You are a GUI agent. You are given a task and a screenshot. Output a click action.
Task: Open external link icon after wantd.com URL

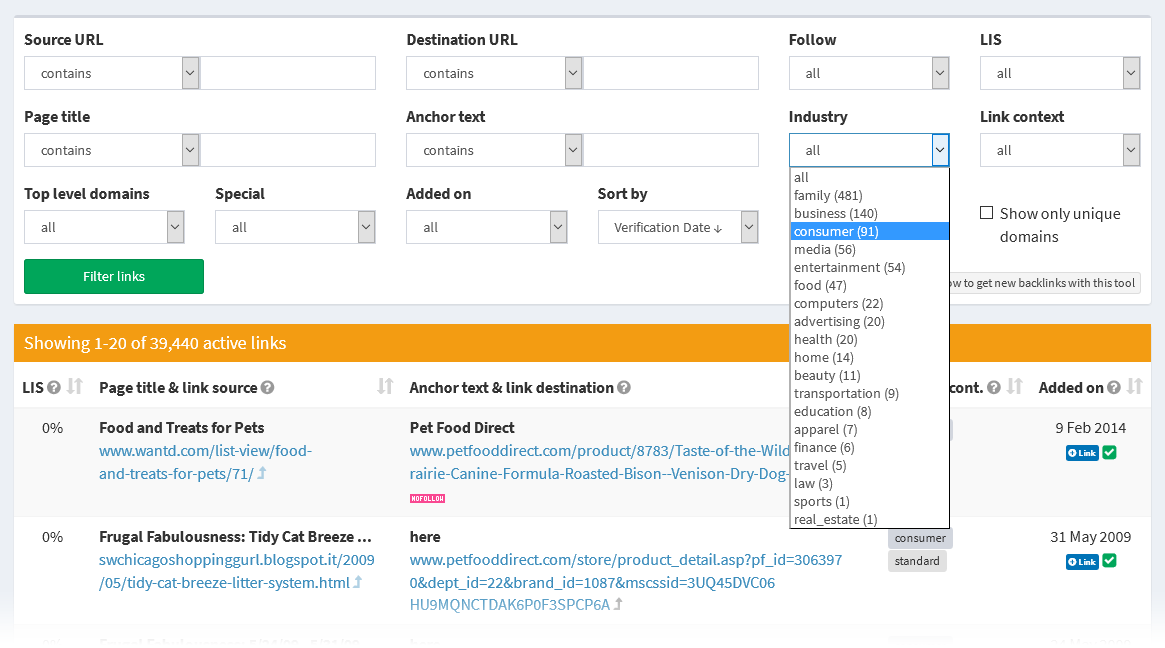(262, 474)
